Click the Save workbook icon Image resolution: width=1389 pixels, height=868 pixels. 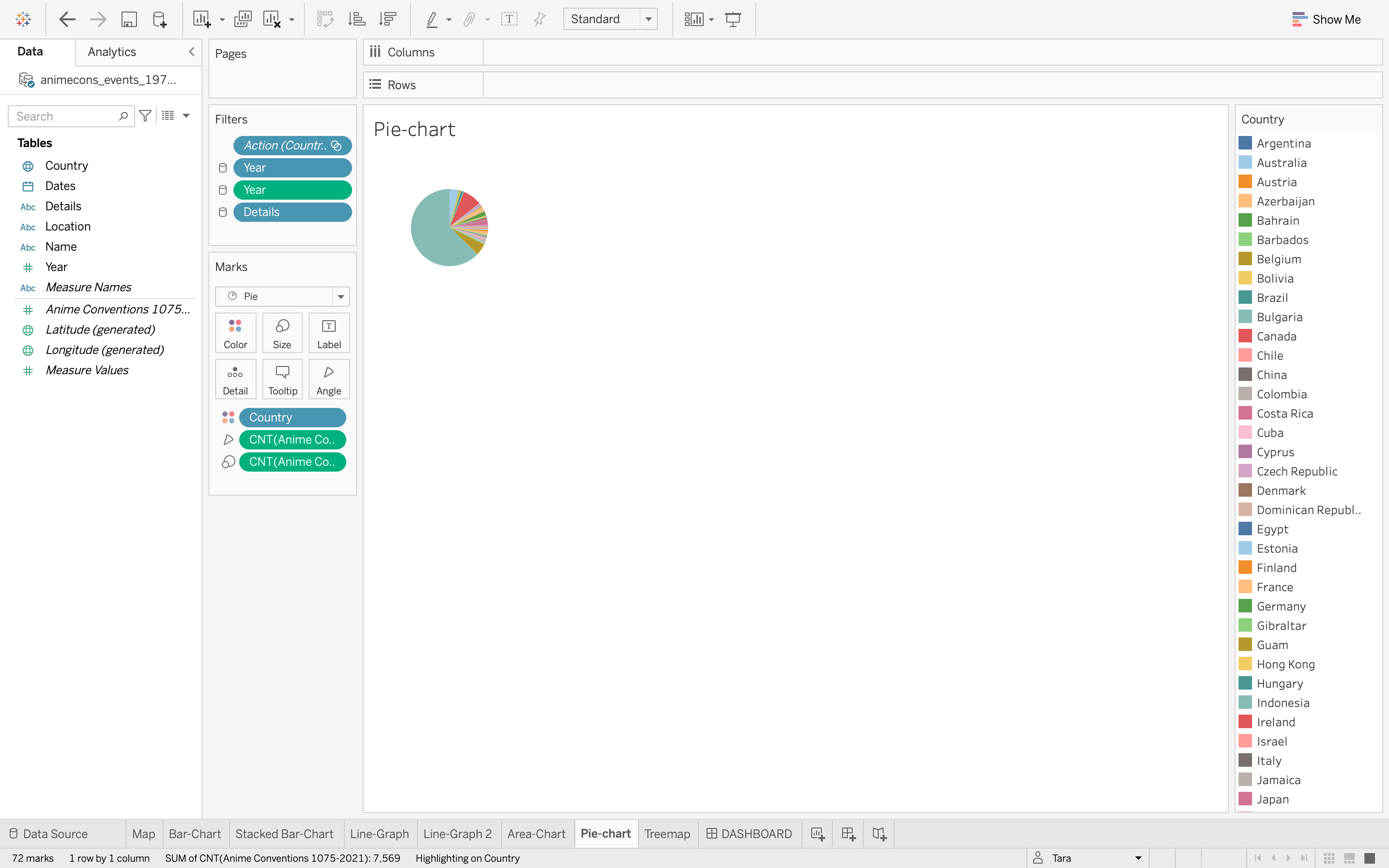pyautogui.click(x=129, y=19)
